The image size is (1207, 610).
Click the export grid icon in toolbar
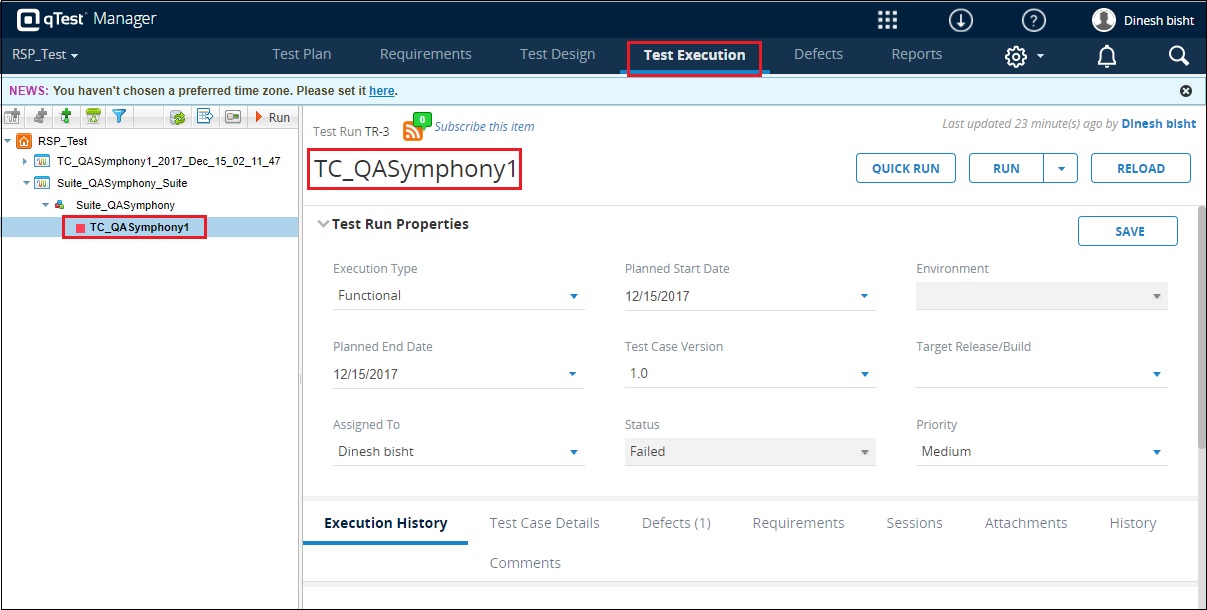(205, 117)
